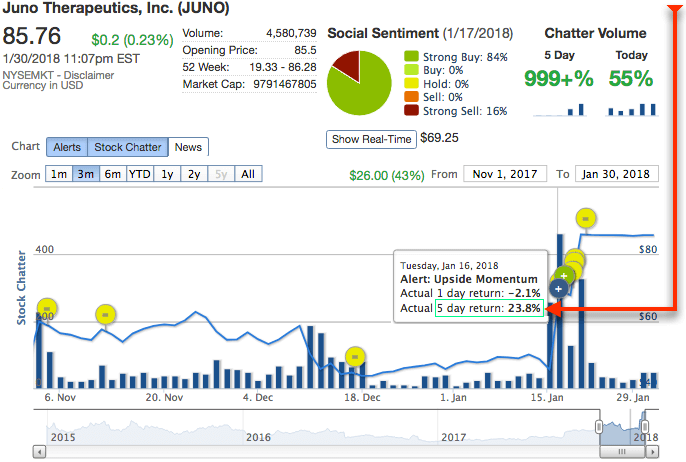Click the Juno Therapeutics, Inc. (JUNO) title
The image size is (686, 462).
pos(116,8)
